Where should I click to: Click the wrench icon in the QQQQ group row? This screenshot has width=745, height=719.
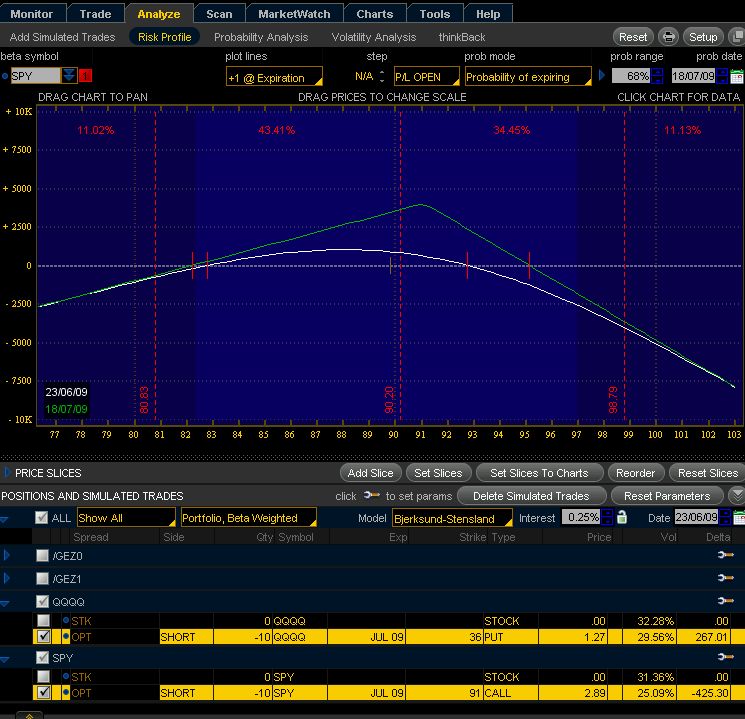coord(725,602)
